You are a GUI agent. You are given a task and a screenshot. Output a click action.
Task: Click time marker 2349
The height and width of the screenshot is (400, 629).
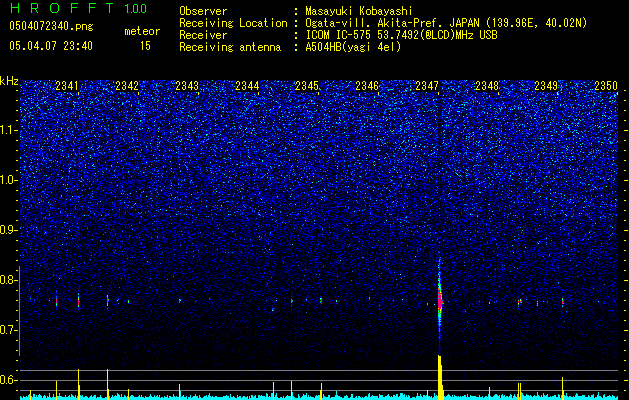click(x=546, y=85)
